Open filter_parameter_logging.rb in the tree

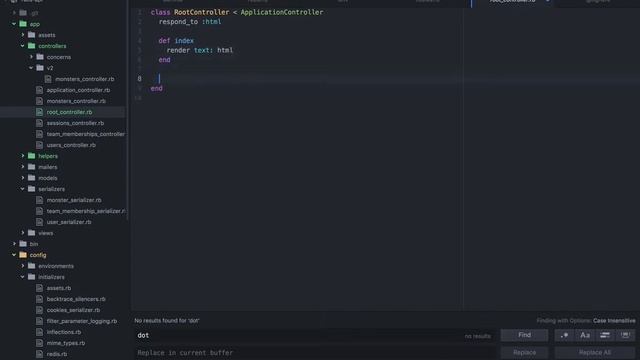(x=82, y=321)
